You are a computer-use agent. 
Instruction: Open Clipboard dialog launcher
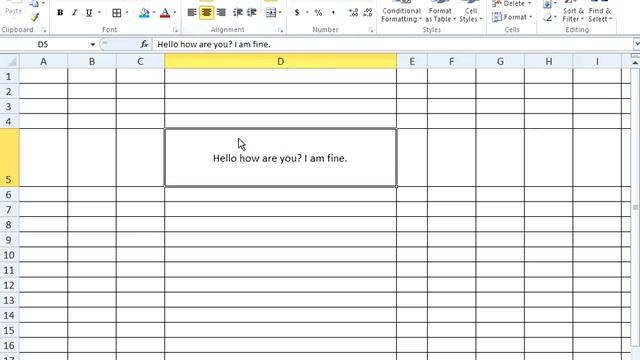(x=43, y=30)
